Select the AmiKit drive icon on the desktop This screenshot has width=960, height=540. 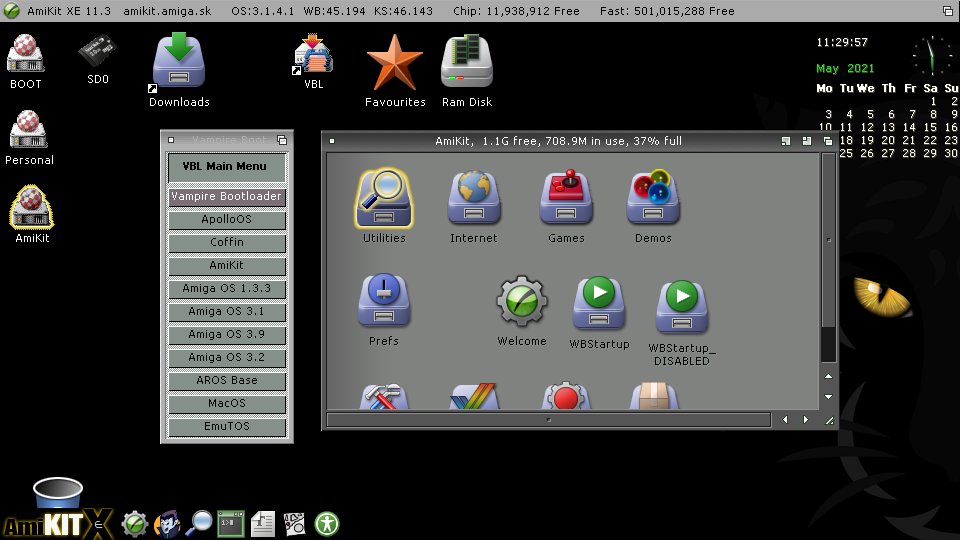[x=31, y=206]
